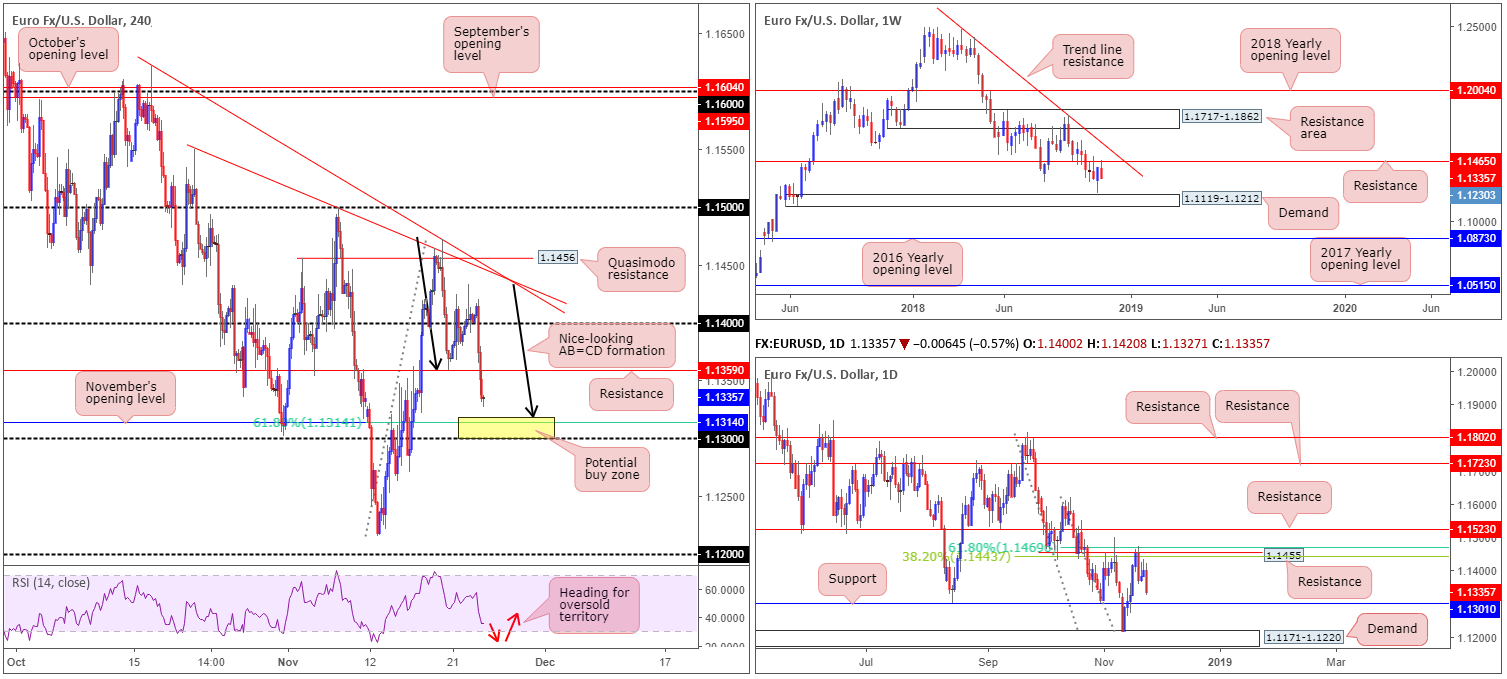This screenshot has height=679, width=1507.
Task: Click the 'Dec' date on 240 chart axis
Action: click(x=543, y=662)
